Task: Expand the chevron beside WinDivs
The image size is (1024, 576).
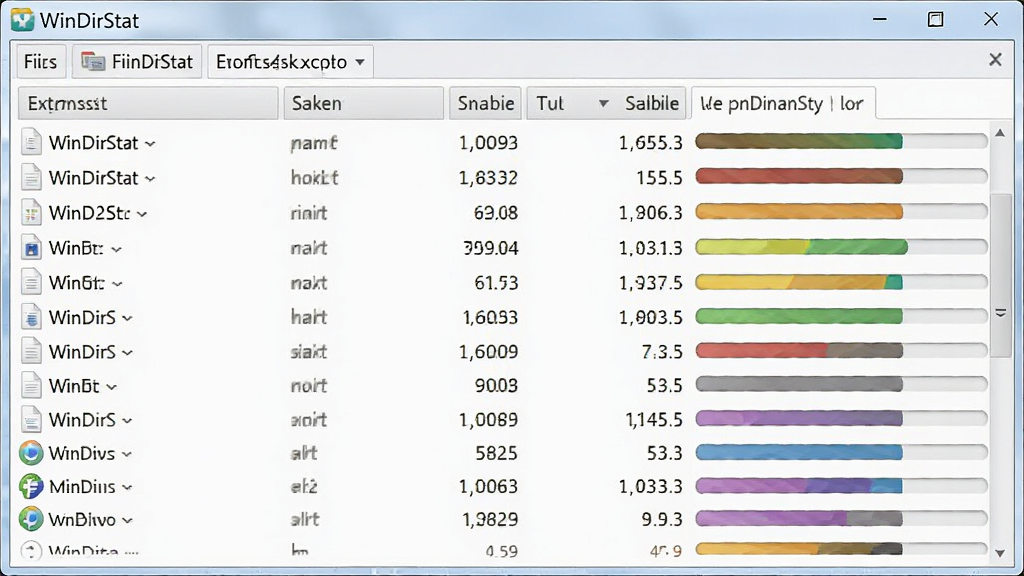Action: pyautogui.click(x=127, y=455)
